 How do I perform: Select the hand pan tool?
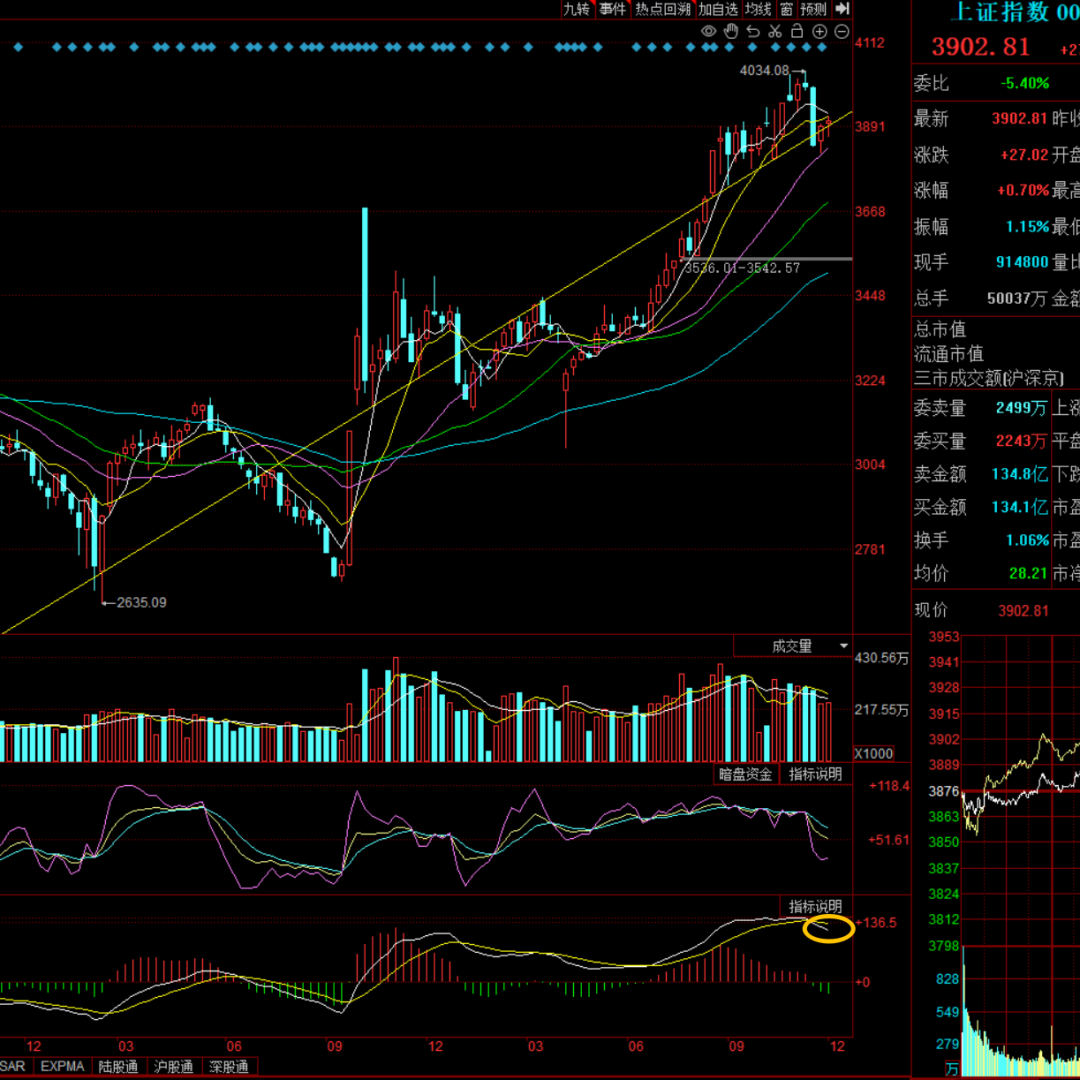731,32
